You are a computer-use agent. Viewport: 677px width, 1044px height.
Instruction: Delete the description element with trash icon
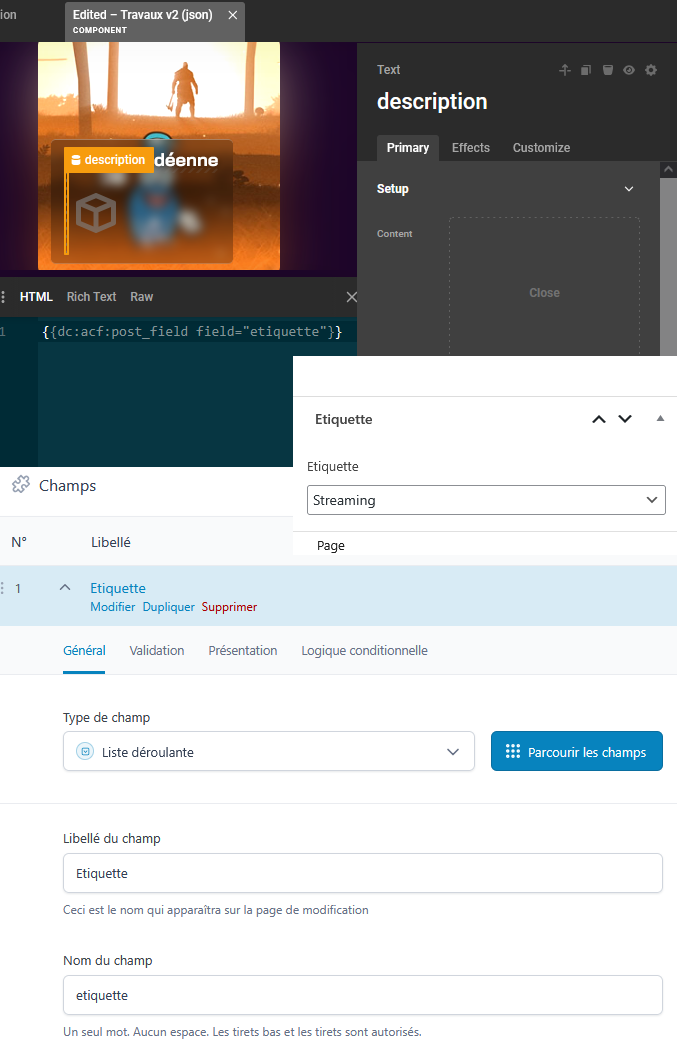coord(608,70)
